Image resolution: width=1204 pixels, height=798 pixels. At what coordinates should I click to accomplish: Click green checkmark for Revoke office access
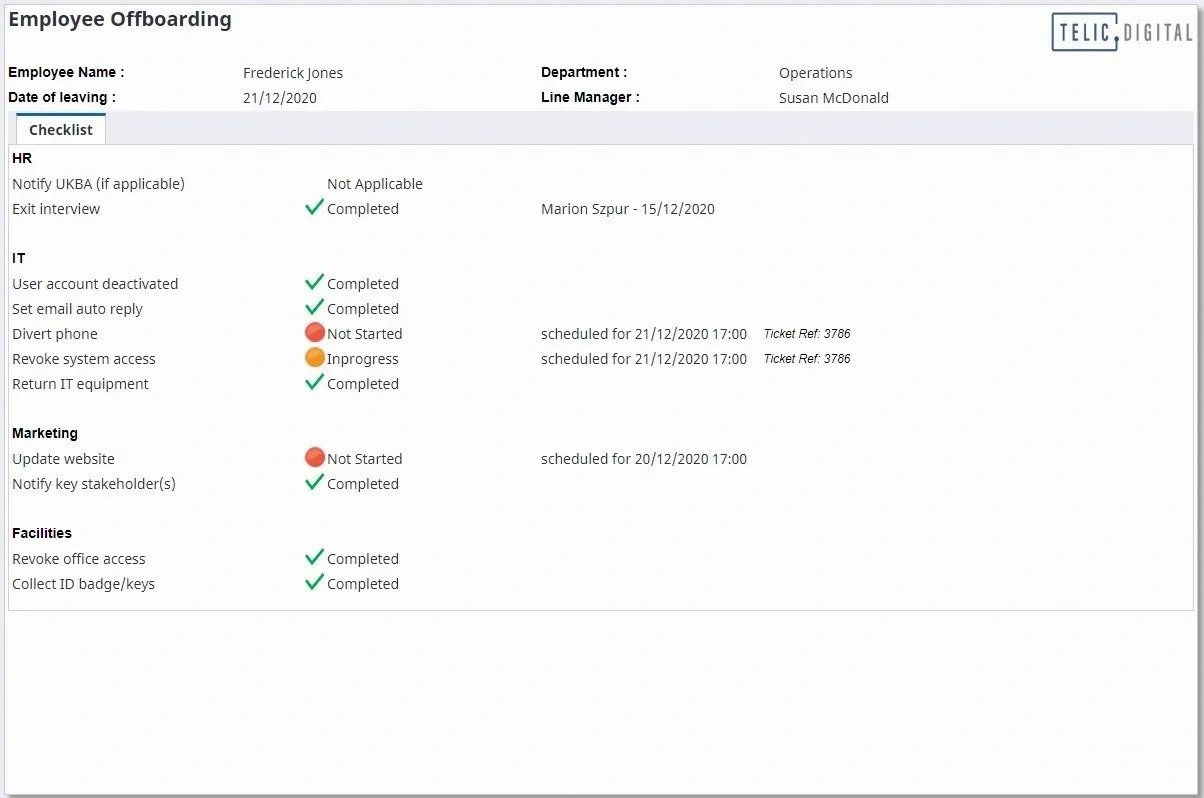pyautogui.click(x=314, y=557)
